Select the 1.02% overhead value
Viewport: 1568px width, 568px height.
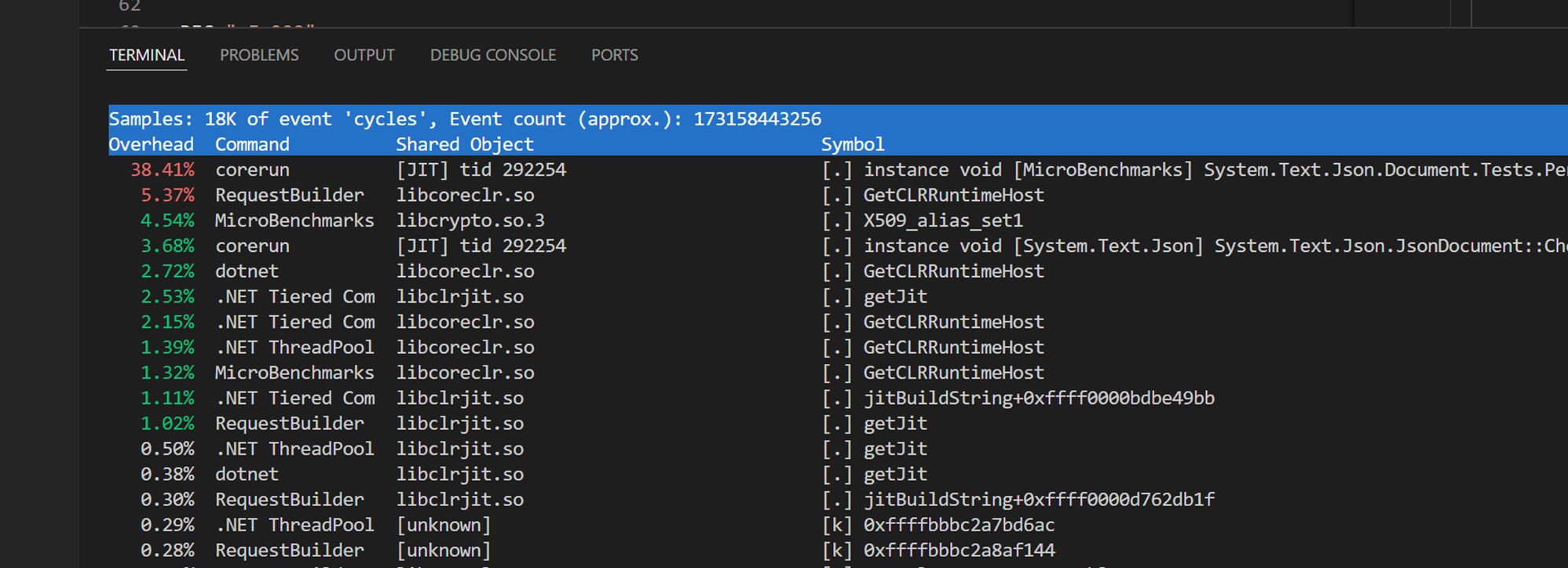tap(167, 424)
